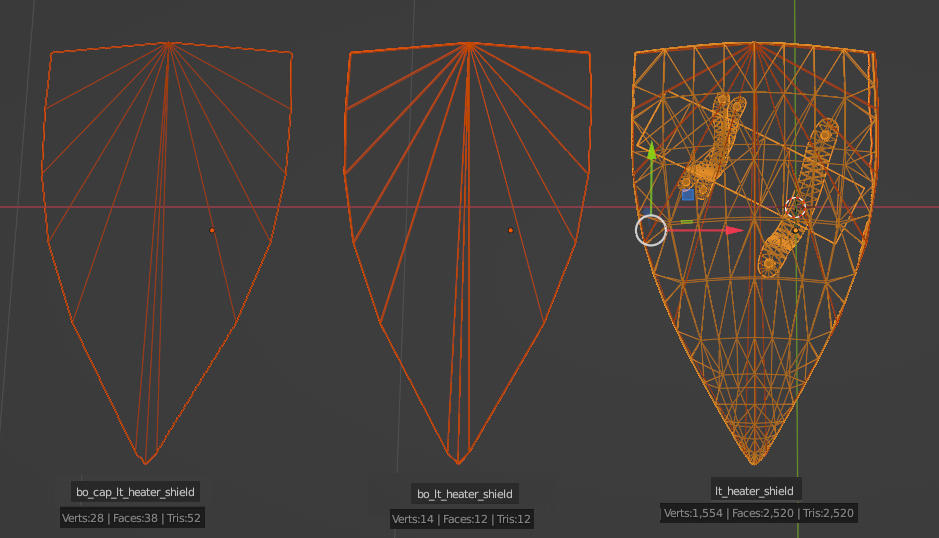Click the white circle move gizmo center
The height and width of the screenshot is (538, 939).
click(x=651, y=230)
